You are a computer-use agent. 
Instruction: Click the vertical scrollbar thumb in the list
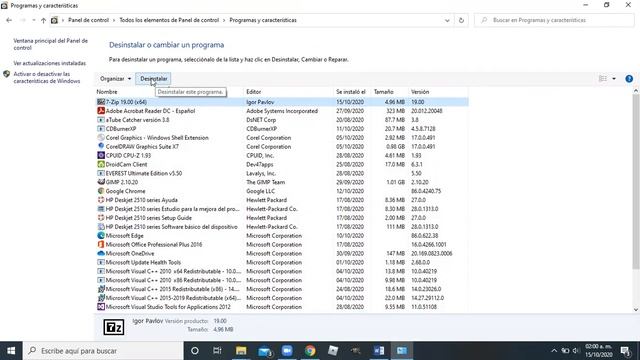(636, 182)
